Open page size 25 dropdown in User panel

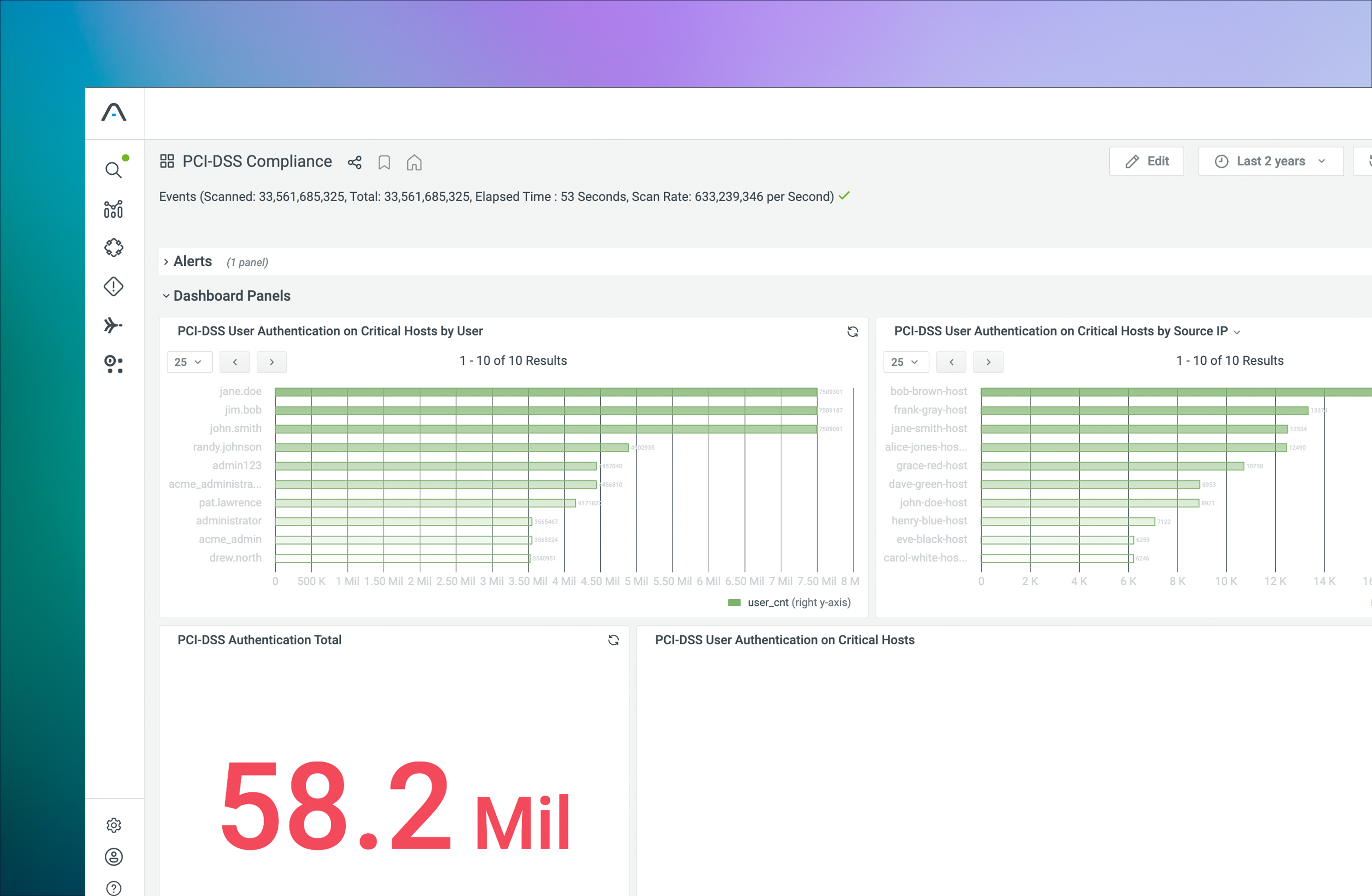[x=189, y=362]
